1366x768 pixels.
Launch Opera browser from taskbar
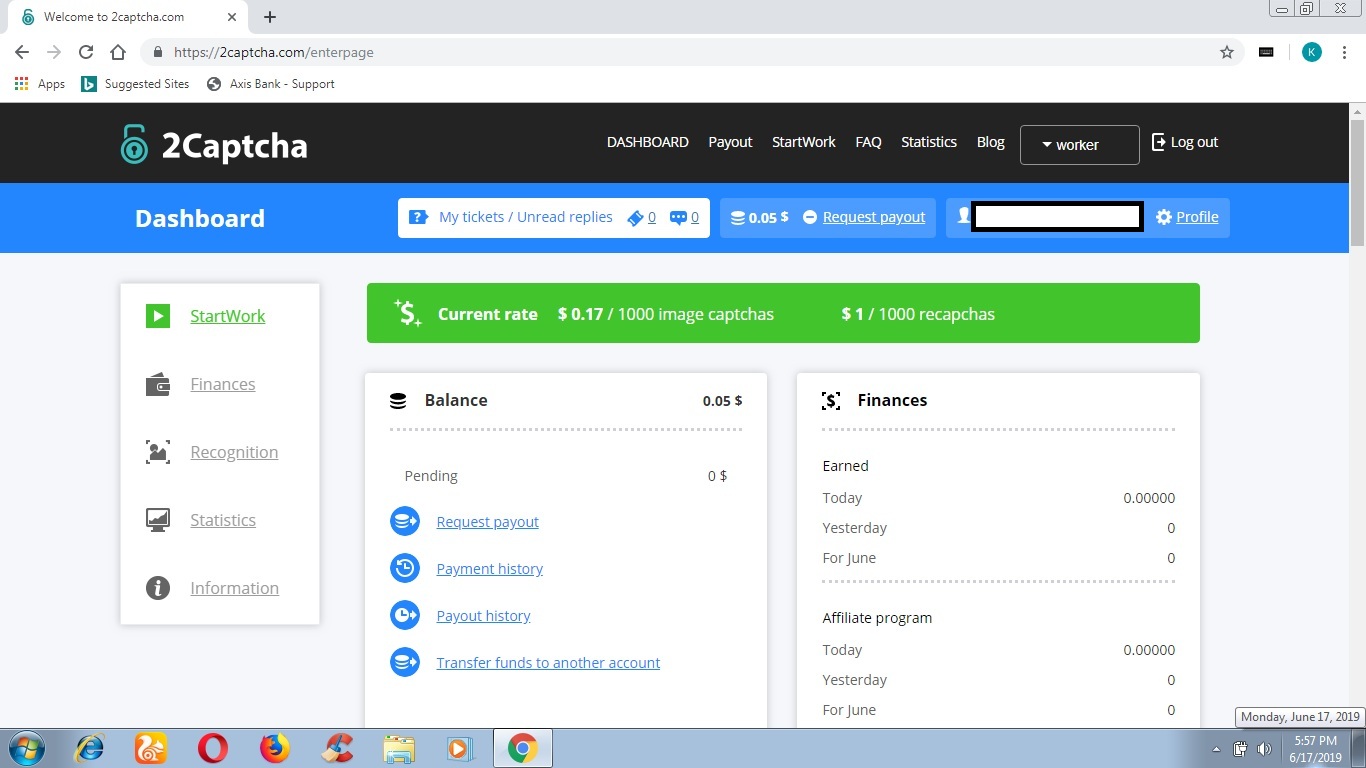click(x=212, y=748)
